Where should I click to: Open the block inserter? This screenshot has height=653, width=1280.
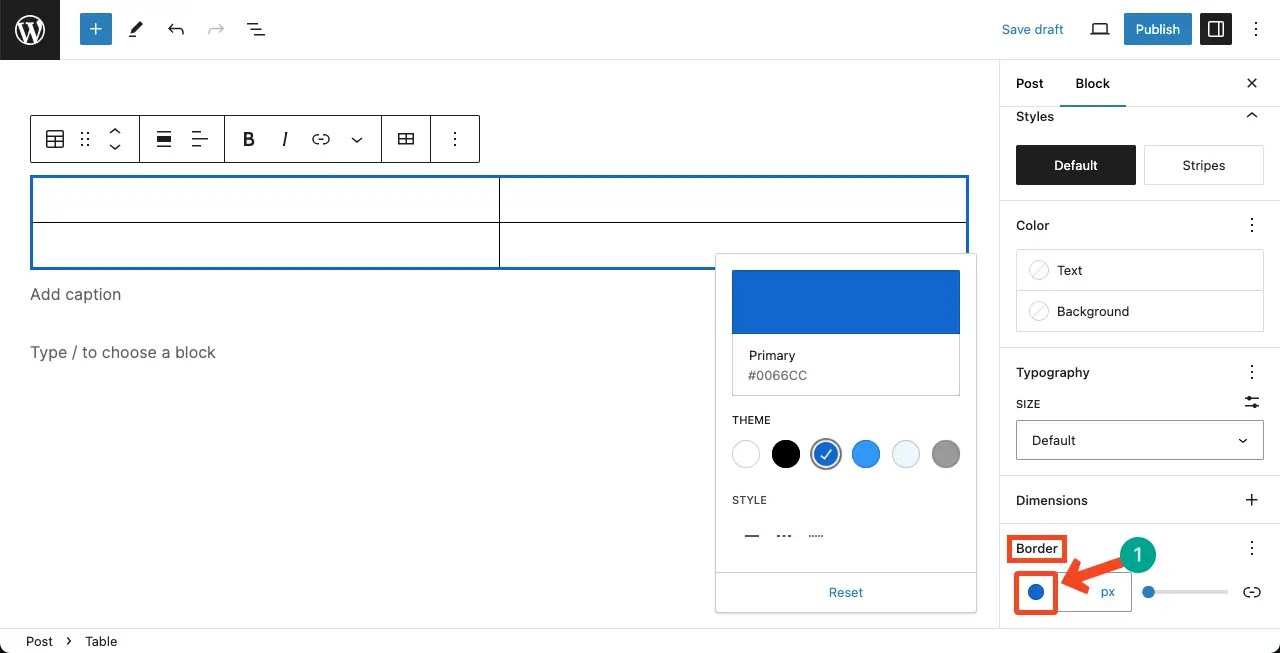pyautogui.click(x=95, y=29)
